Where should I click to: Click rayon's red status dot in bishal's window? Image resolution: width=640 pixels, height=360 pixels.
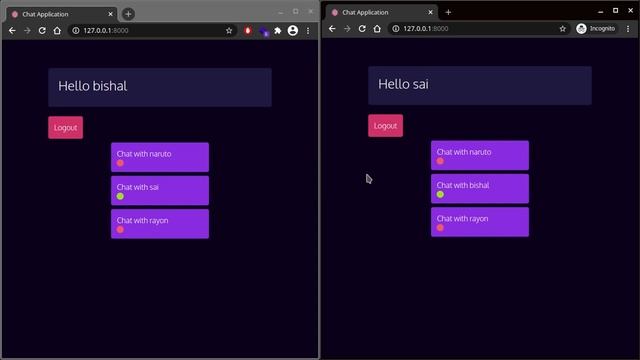pyautogui.click(x=120, y=229)
